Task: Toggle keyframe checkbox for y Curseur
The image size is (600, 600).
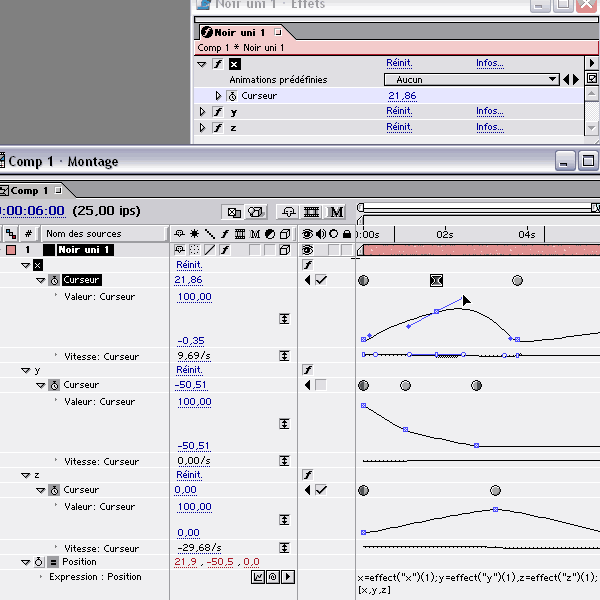Action: [x=321, y=385]
